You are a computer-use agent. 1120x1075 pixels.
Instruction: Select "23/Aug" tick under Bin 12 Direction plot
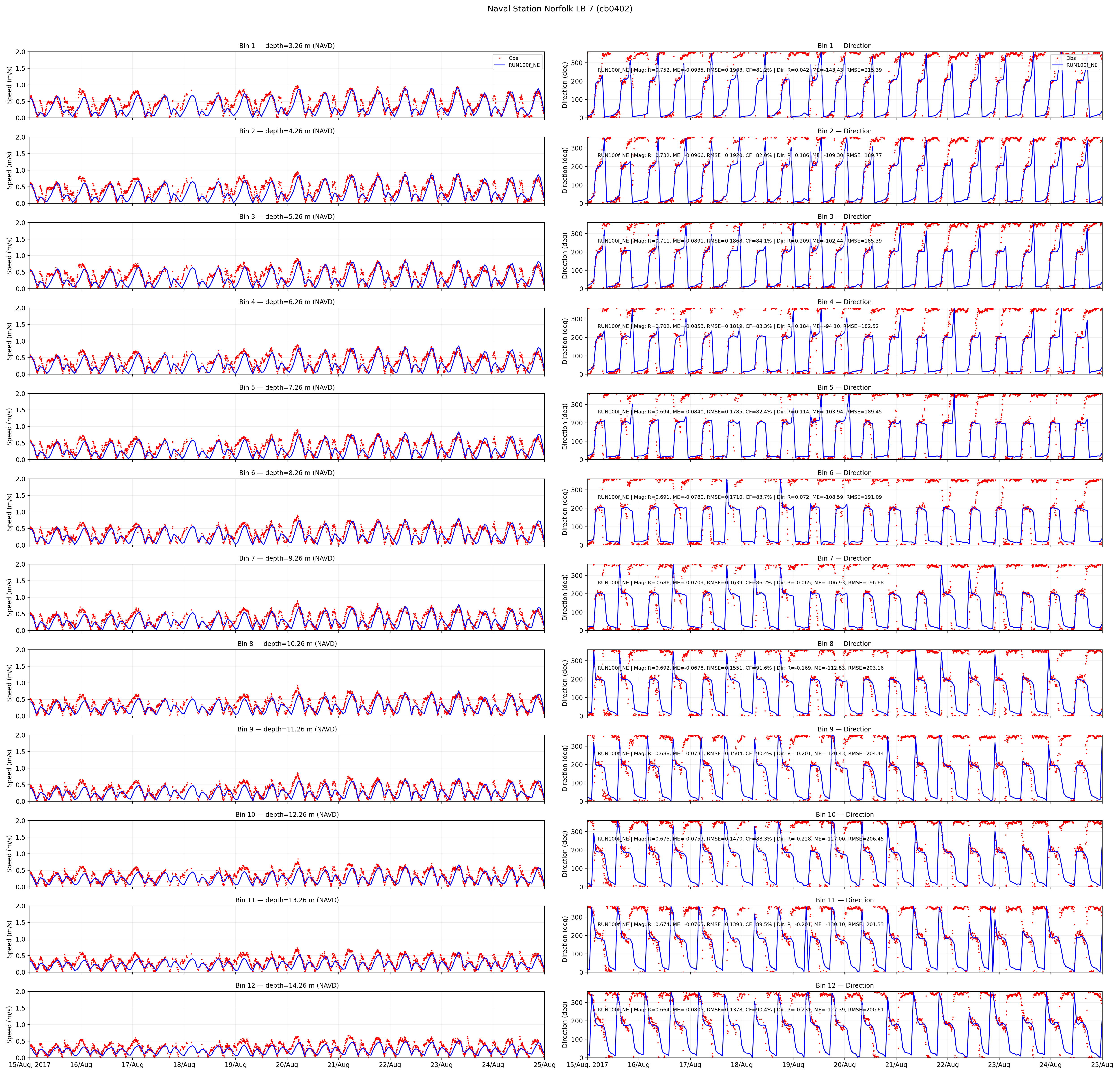(x=999, y=1065)
